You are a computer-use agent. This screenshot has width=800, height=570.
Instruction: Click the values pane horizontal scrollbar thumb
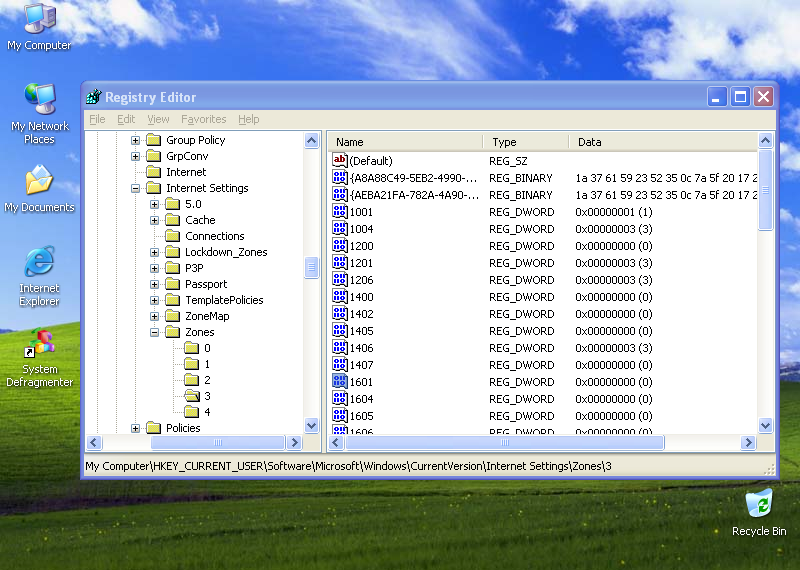505,442
